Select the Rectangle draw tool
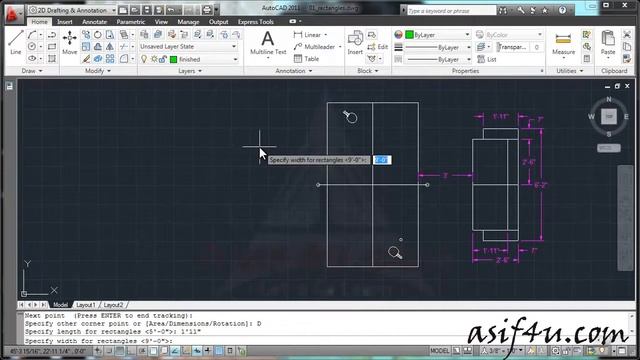This screenshot has height=360, width=640. (x=52, y=47)
